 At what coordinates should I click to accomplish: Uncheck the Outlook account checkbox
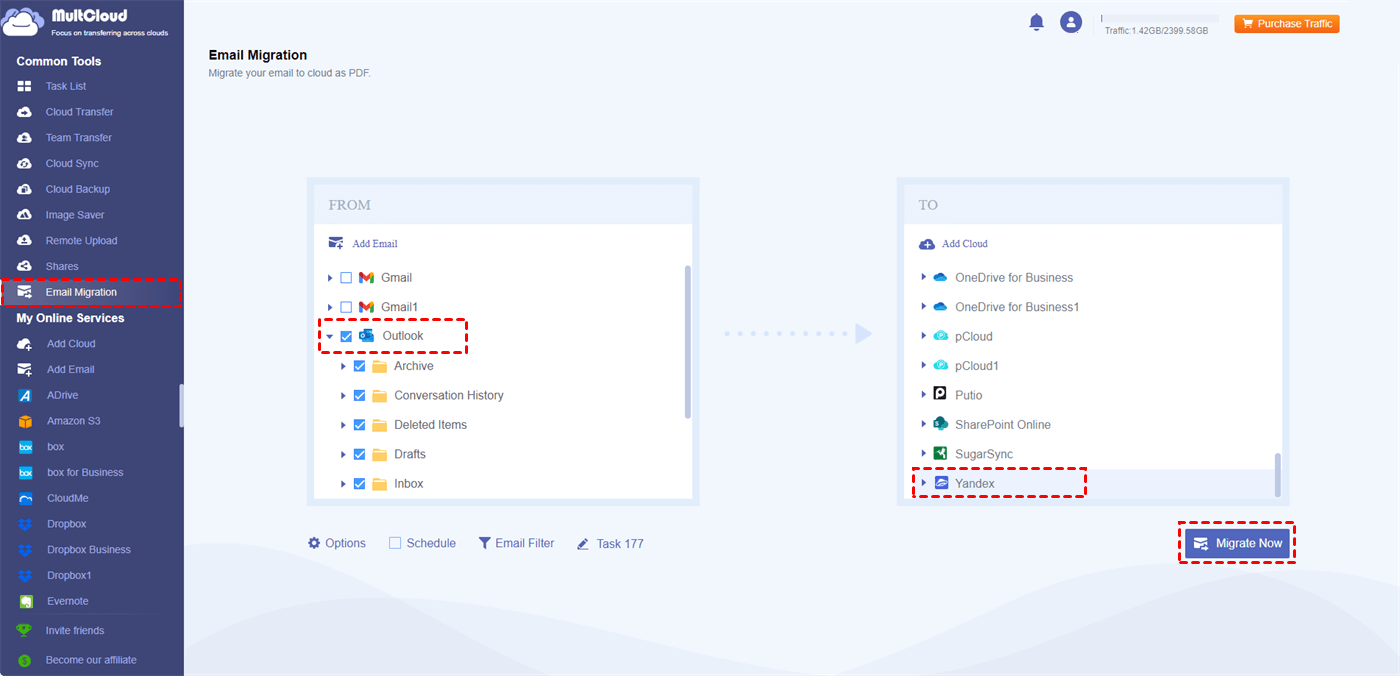pos(346,337)
